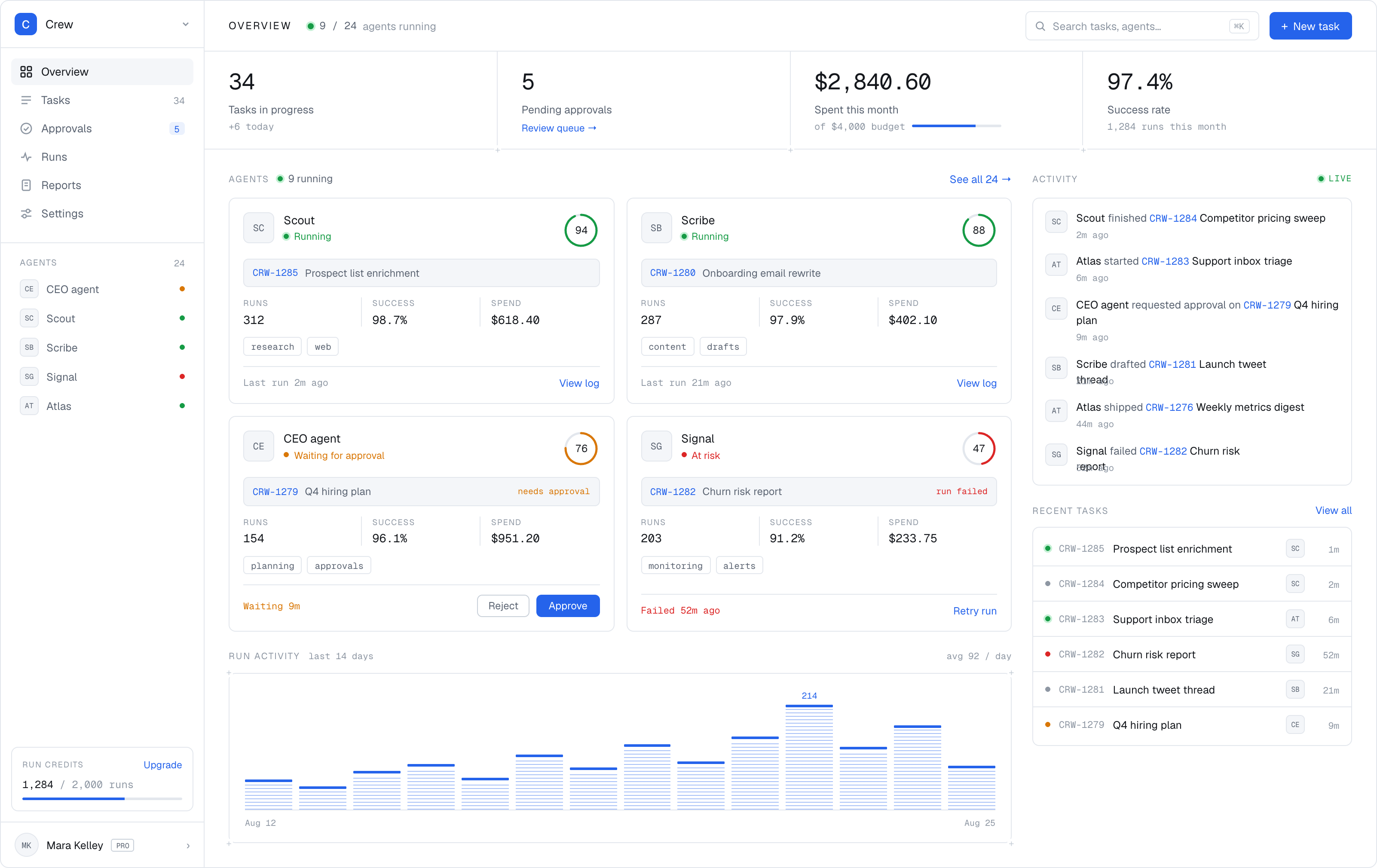The image size is (1377, 868).
Task: Select Scout in the sidebar agents list
Action: coord(102,318)
